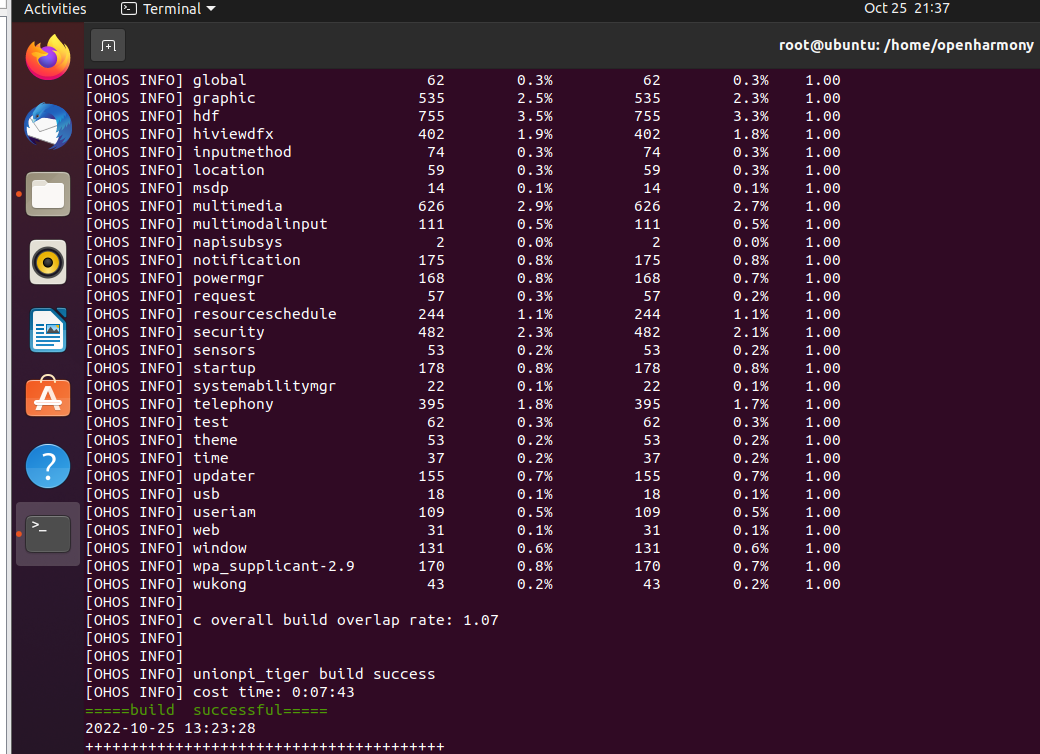Select 'wpa_supplicant-2.9' text
Image resolution: width=1040 pixels, height=754 pixels.
[273, 566]
